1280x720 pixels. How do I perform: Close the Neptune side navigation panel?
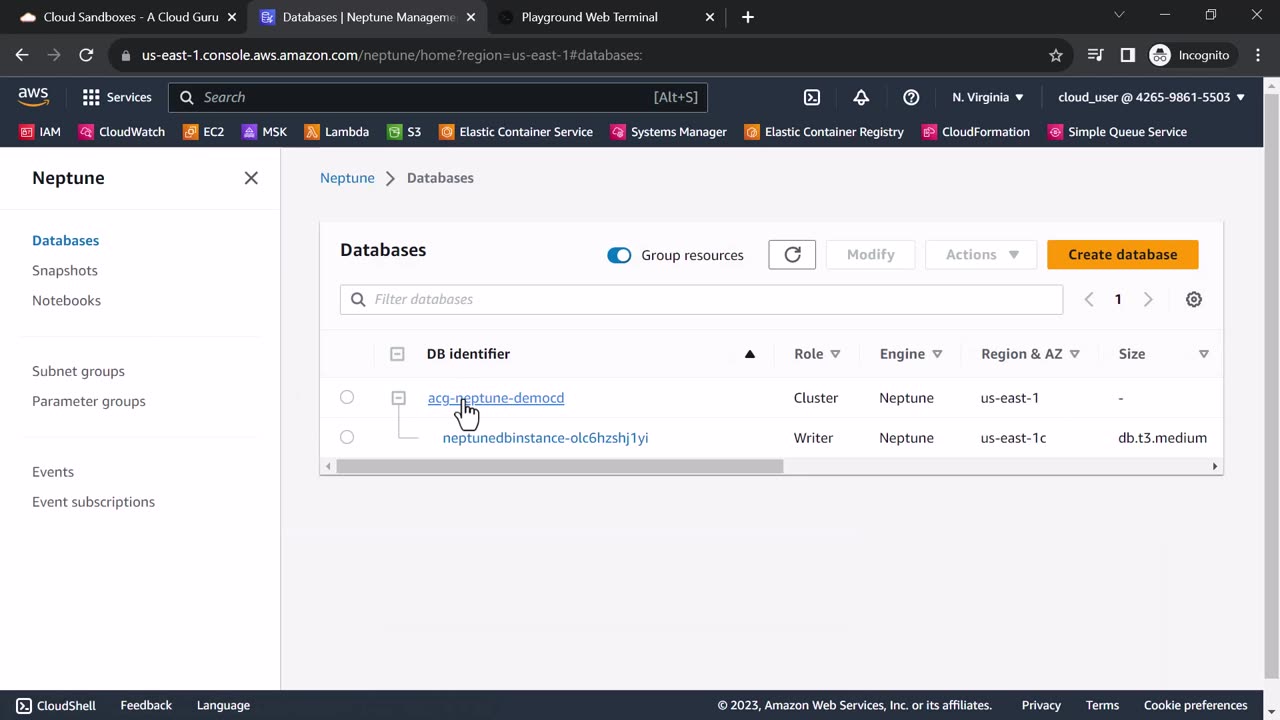click(x=251, y=178)
